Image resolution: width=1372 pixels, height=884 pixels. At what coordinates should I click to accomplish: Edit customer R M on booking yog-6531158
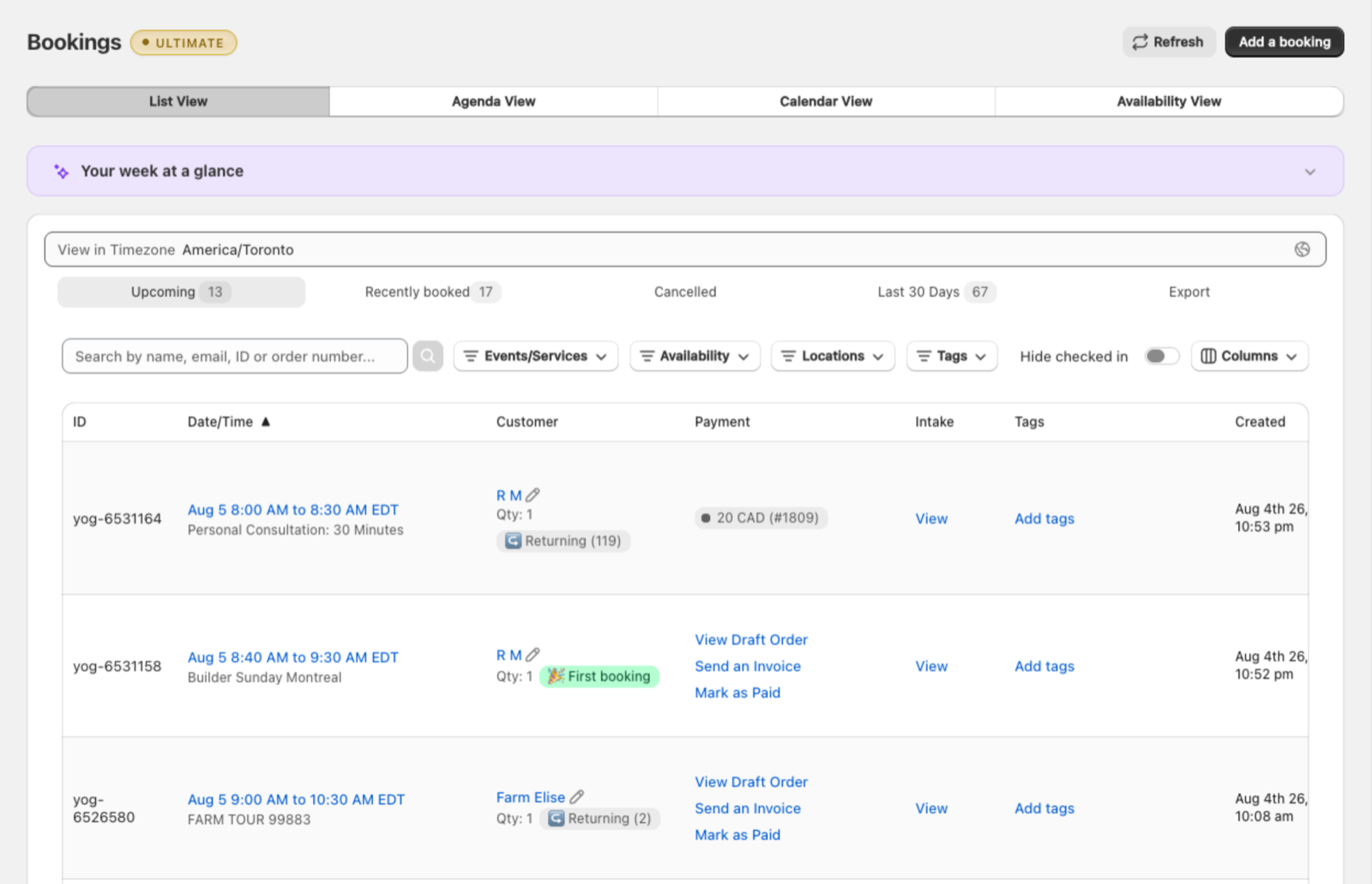(533, 654)
